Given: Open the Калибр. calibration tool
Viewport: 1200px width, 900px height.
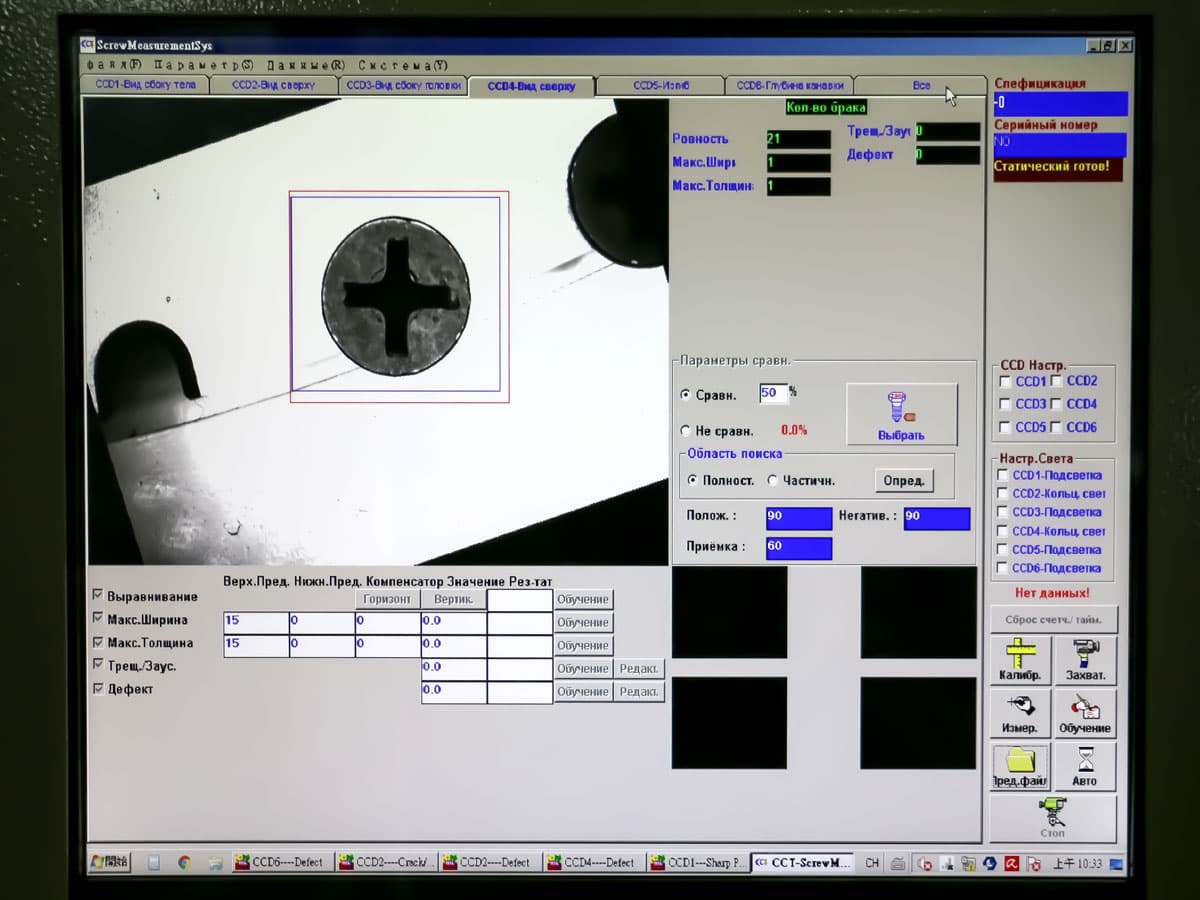Looking at the screenshot, I should (x=1019, y=660).
